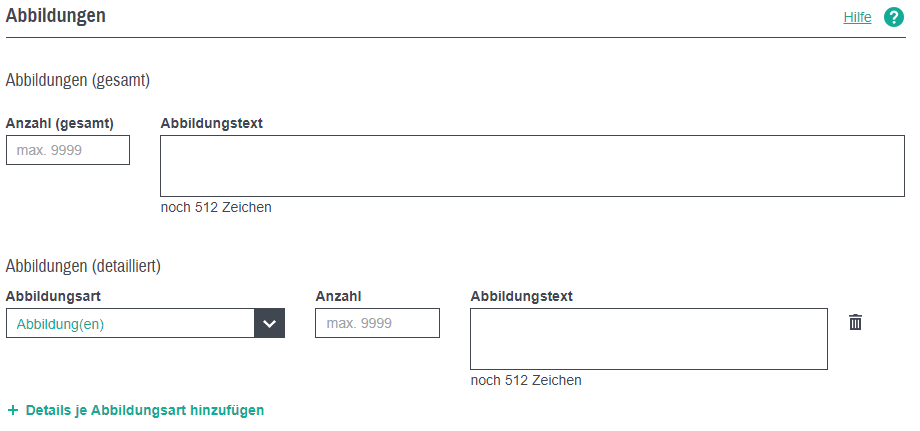Focus the Anzahl (gesamt) number field
The height and width of the screenshot is (431, 920).
pos(68,150)
